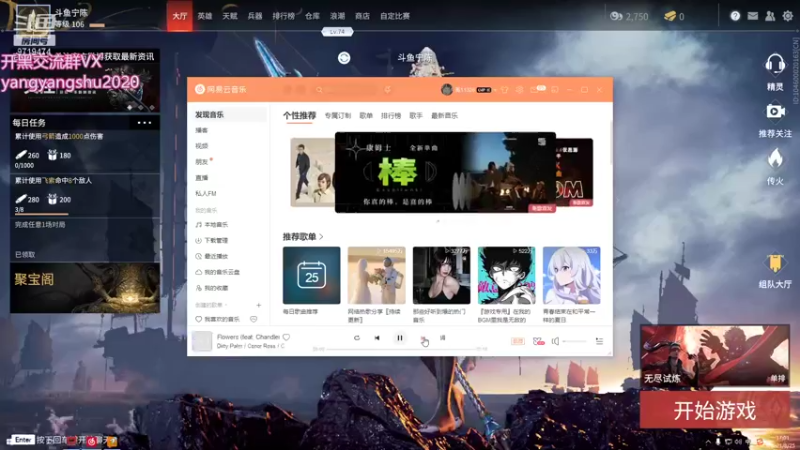This screenshot has height=450, width=800.
Task: Select the 歌单 tab
Action: coord(366,116)
